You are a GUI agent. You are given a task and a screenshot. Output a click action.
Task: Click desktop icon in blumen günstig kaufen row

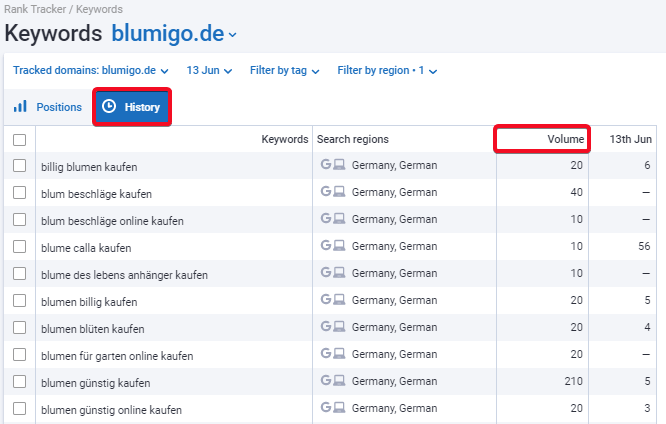(339, 380)
